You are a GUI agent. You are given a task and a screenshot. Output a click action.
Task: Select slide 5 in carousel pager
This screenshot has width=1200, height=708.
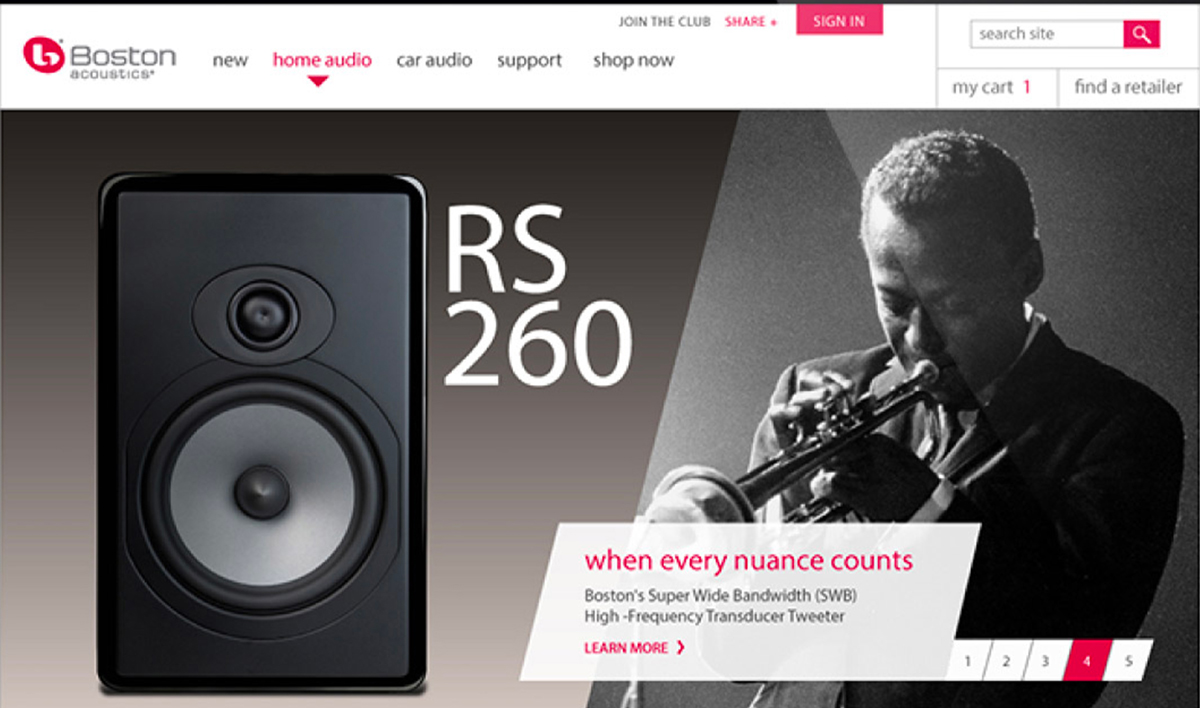(x=1129, y=661)
